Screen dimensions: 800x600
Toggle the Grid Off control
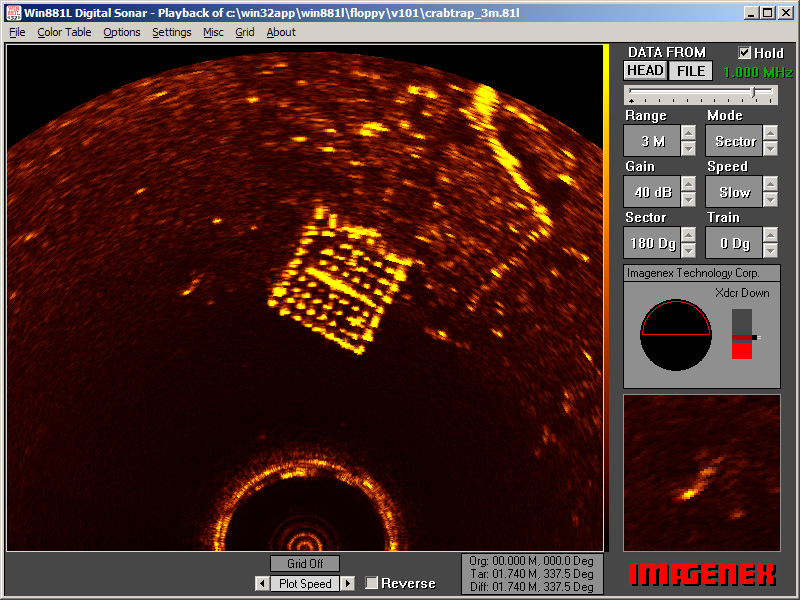tap(304, 563)
